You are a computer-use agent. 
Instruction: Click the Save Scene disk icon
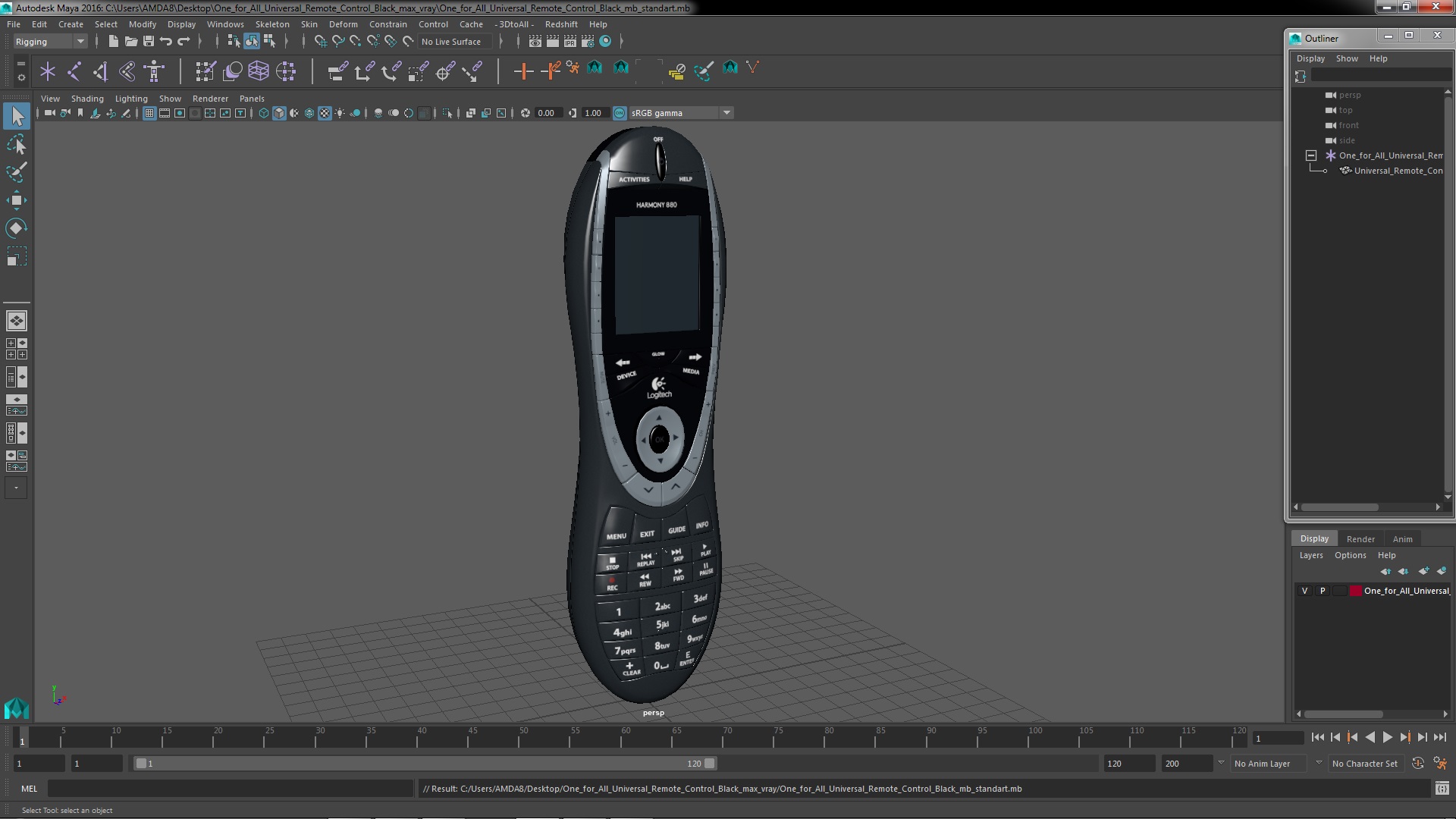[x=149, y=41]
